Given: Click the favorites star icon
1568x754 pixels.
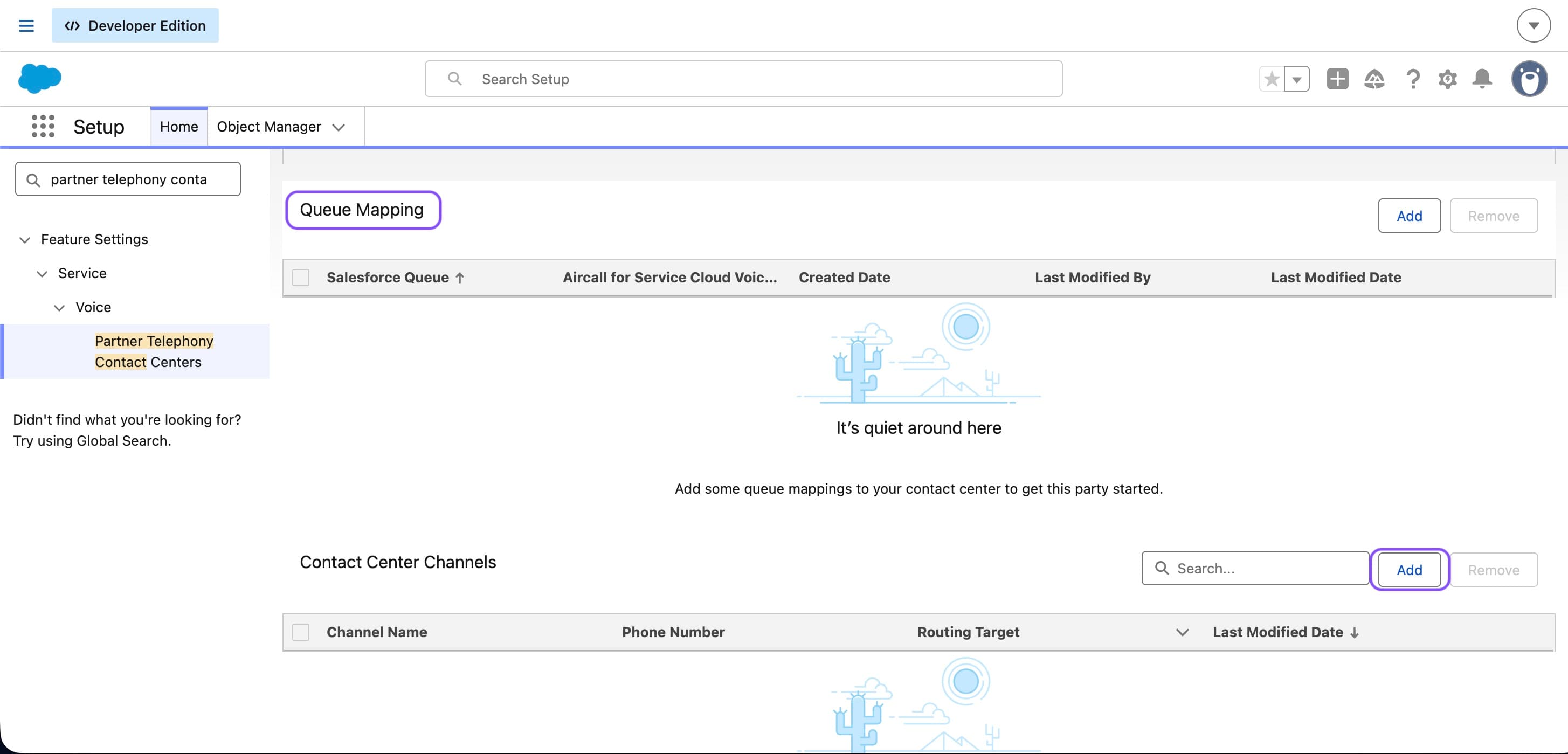Looking at the screenshot, I should click(x=1272, y=79).
